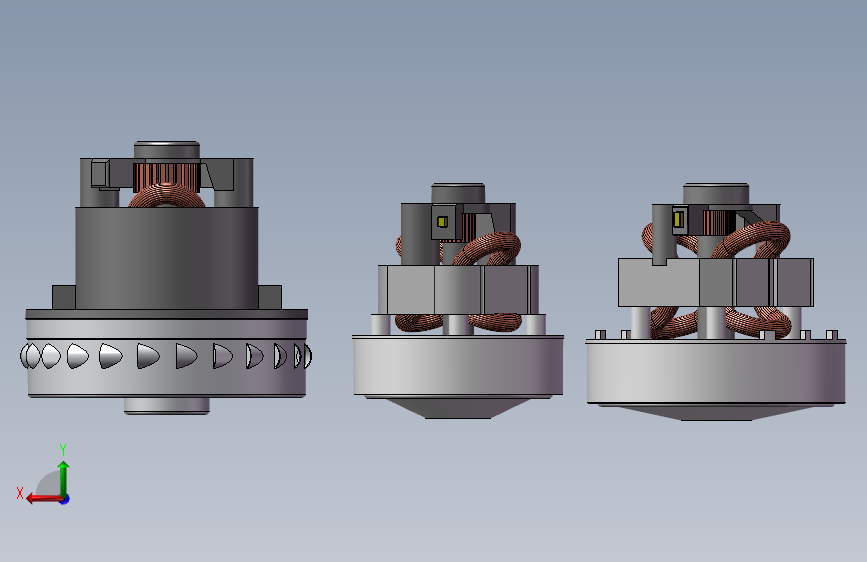Screen dimensions: 867x562
Task: Click the red X axis arrow
Action: 43,499
